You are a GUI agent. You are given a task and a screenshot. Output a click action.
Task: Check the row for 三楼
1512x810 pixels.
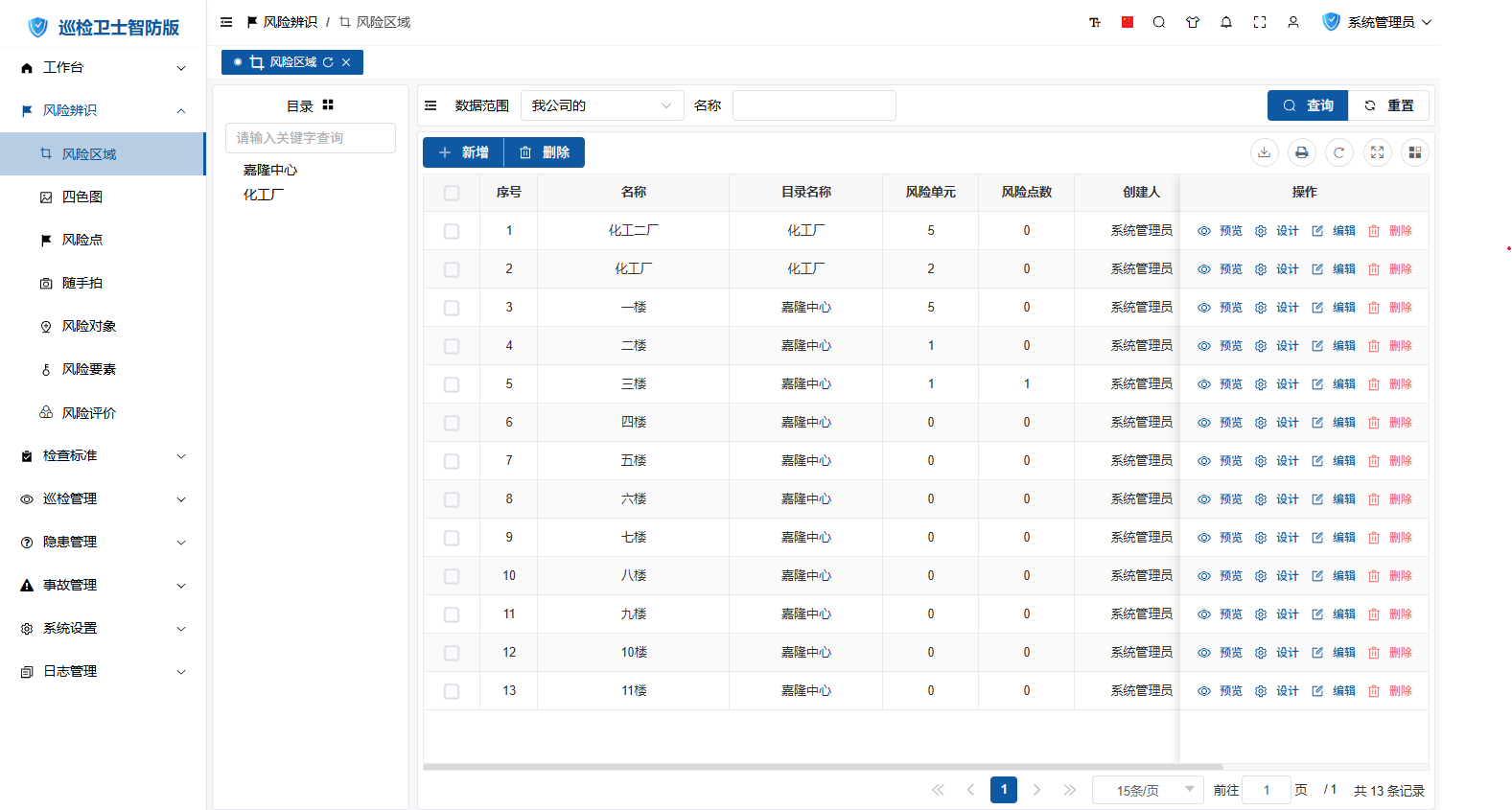452,384
